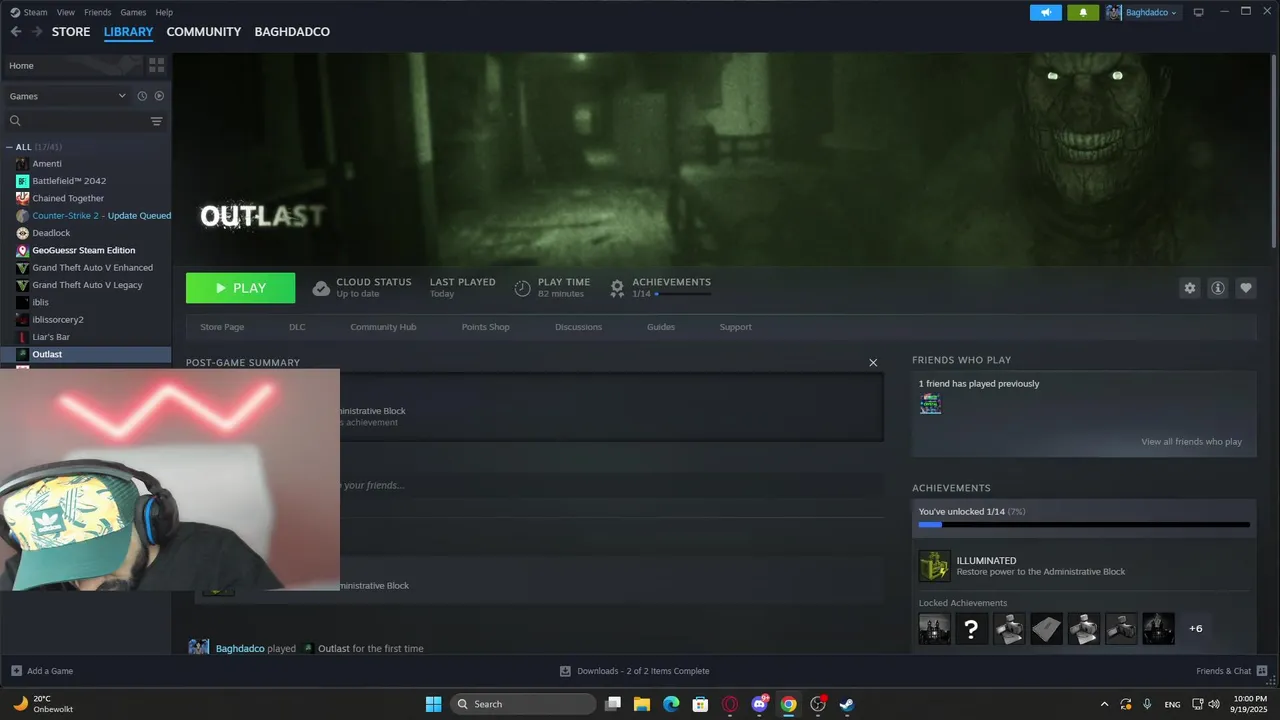The image size is (1280, 720).
Task: Select GeoGuessr Steam Edition in the list
Action: pyautogui.click(x=86, y=250)
